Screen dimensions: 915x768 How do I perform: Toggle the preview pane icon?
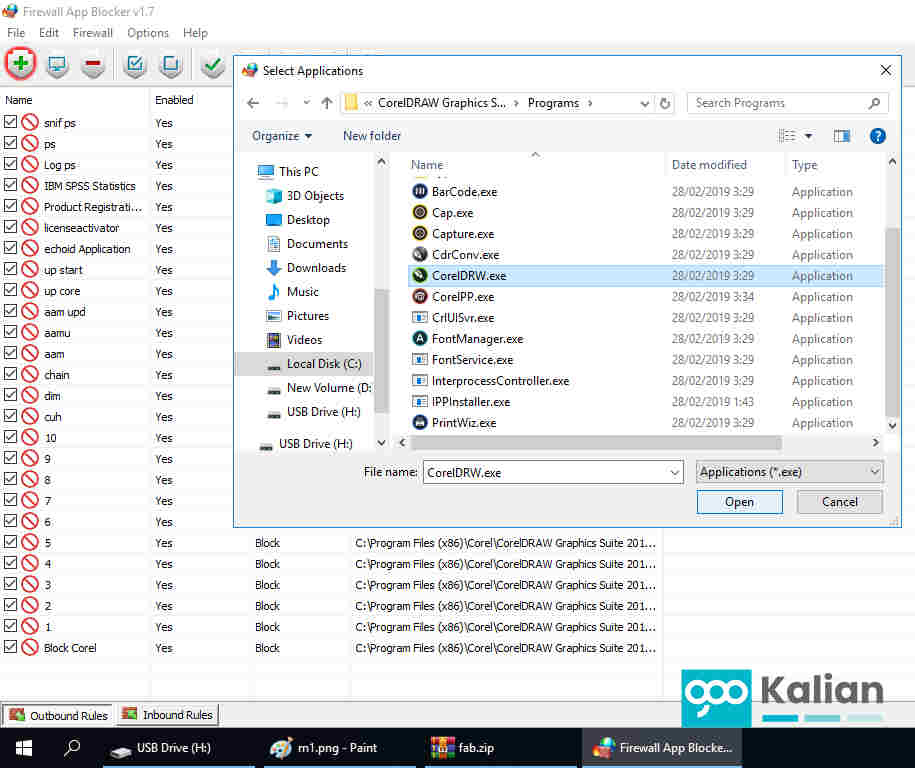coord(841,136)
